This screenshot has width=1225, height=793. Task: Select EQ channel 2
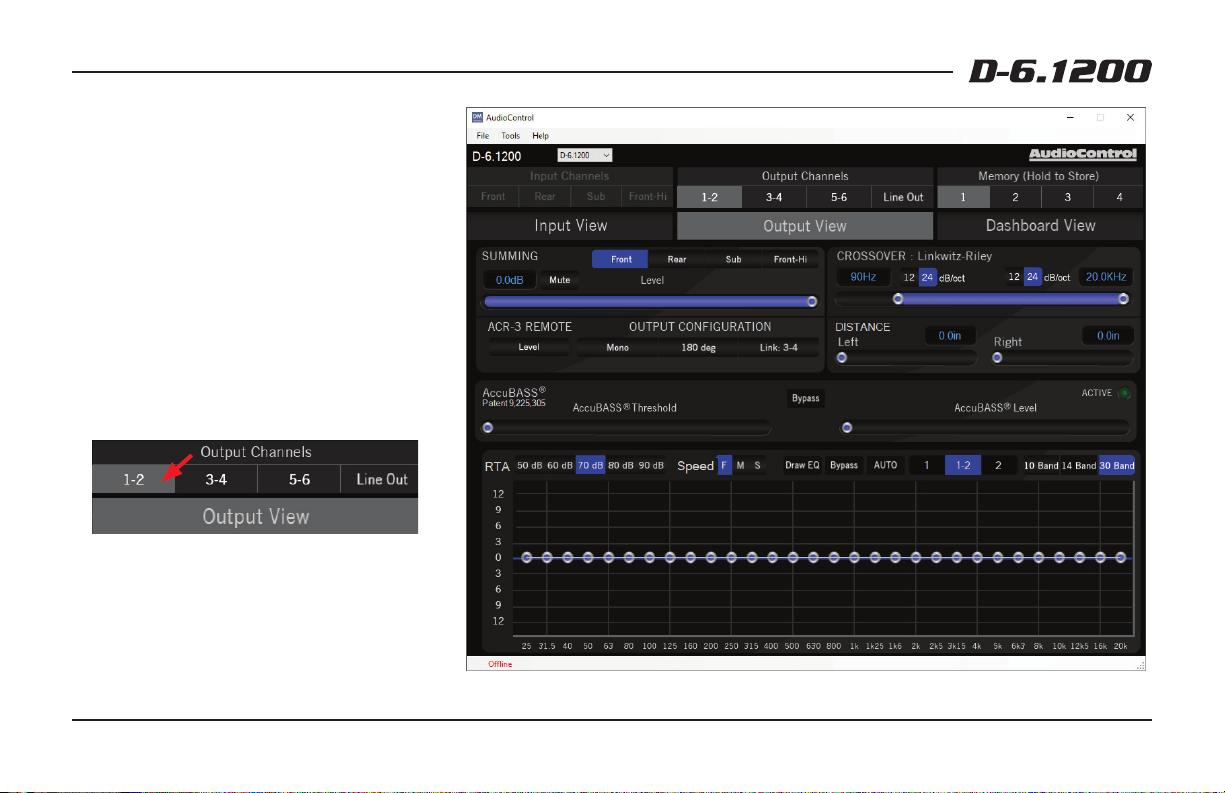[998, 466]
